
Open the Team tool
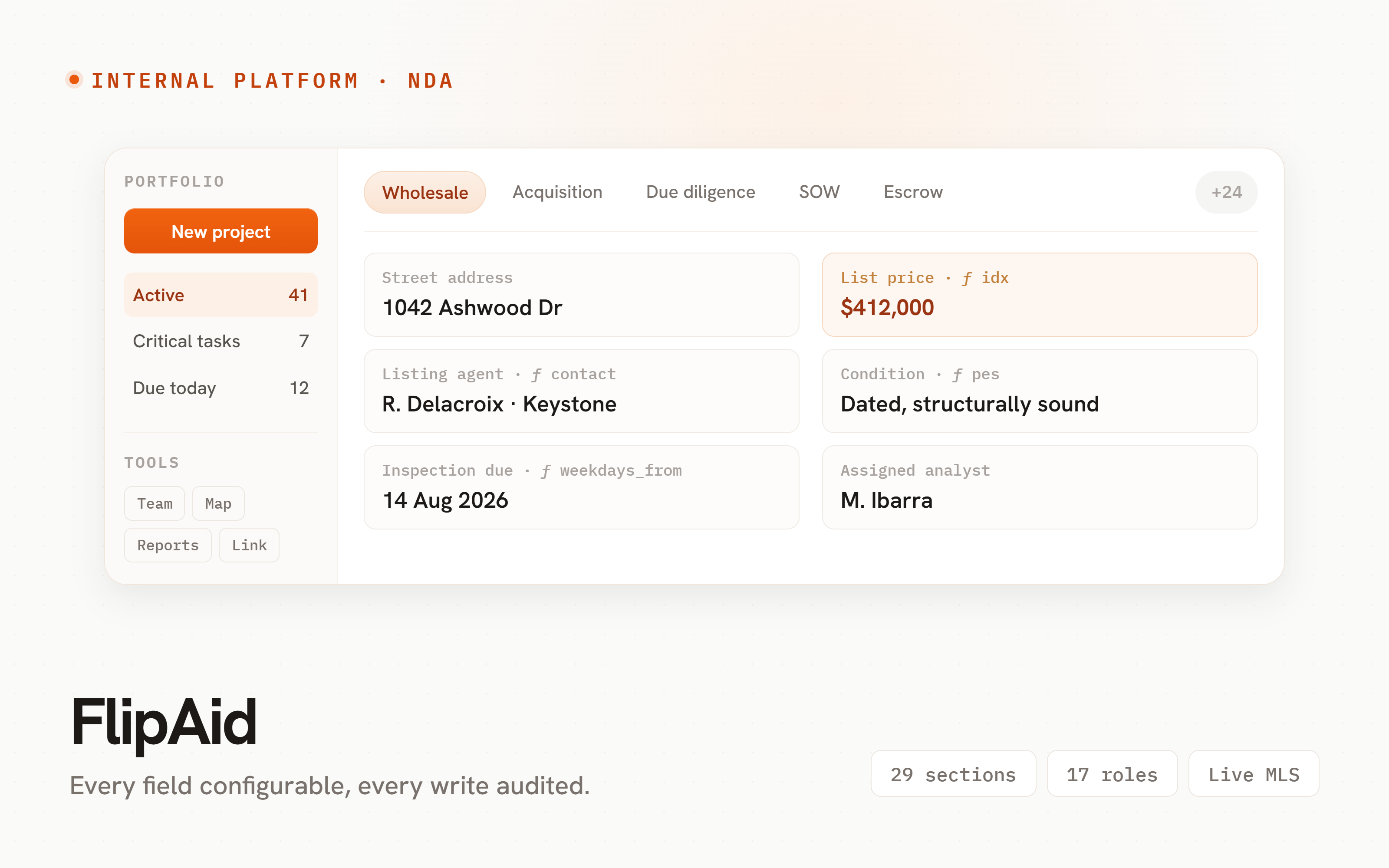pos(155,503)
